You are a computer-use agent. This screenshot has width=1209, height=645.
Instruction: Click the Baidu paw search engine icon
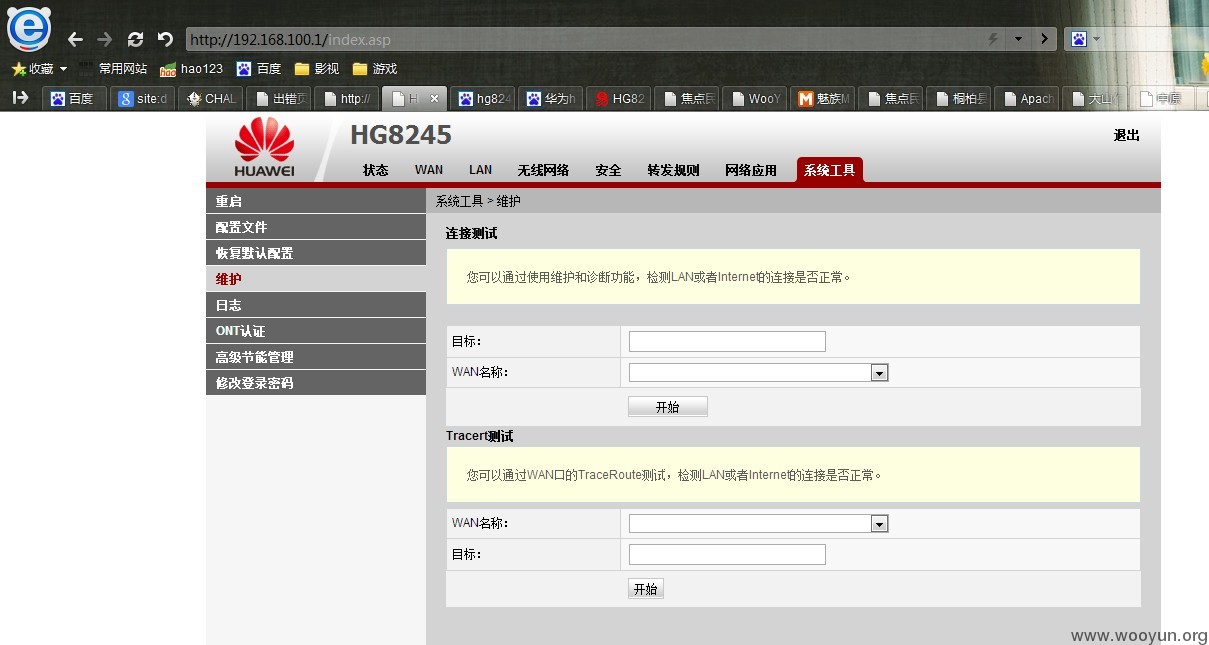(1079, 39)
